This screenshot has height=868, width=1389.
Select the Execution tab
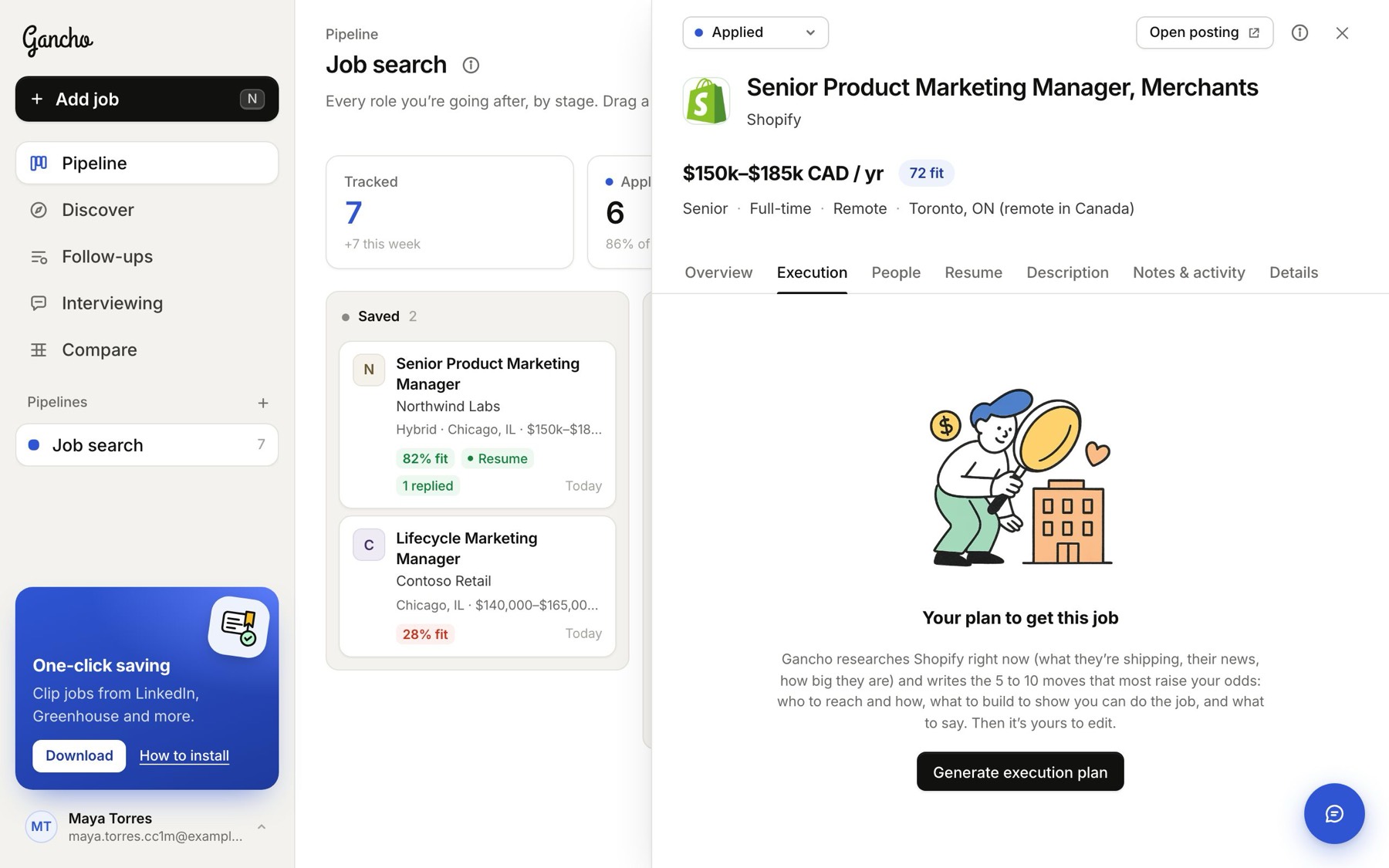812,272
